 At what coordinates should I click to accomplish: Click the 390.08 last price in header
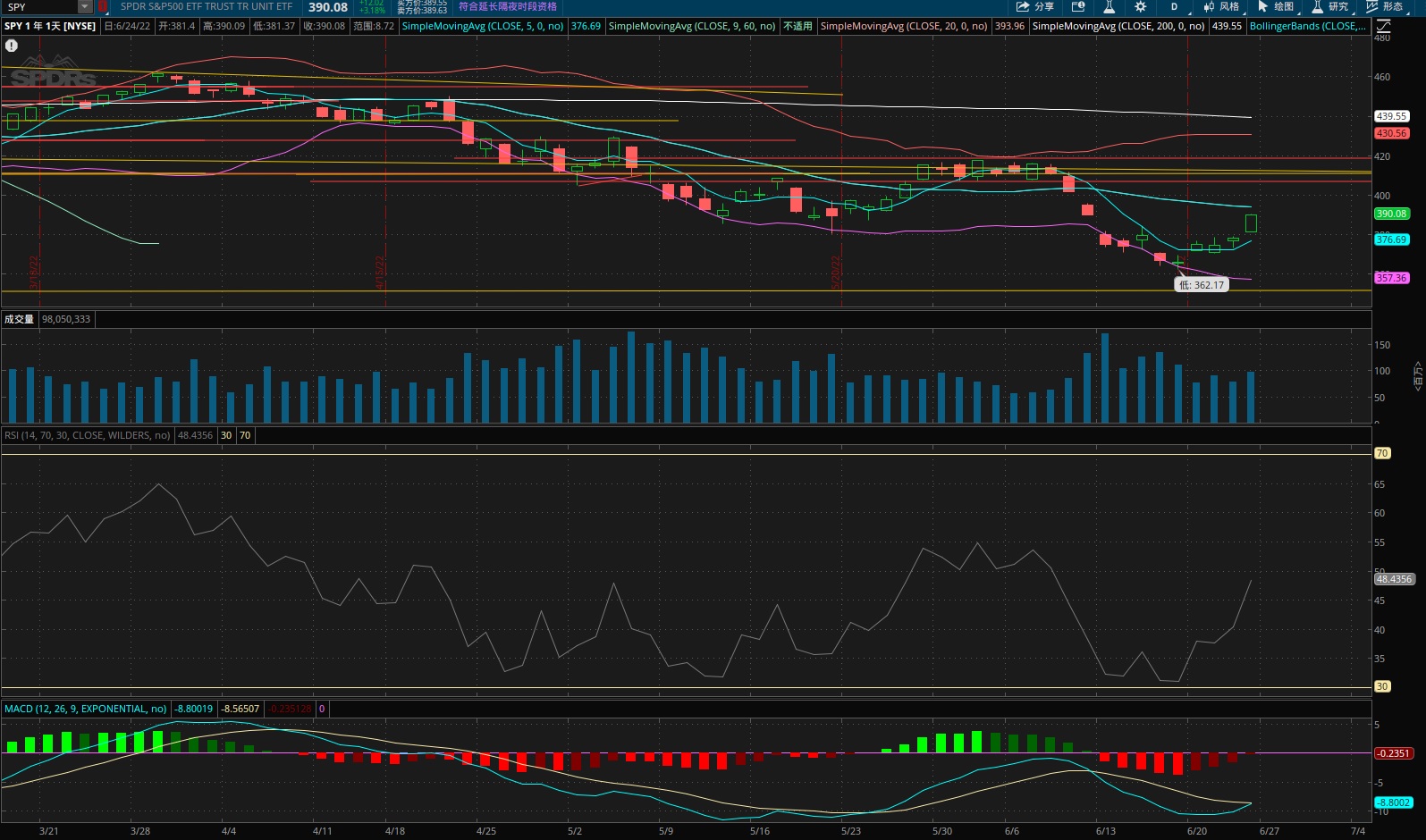point(328,6)
